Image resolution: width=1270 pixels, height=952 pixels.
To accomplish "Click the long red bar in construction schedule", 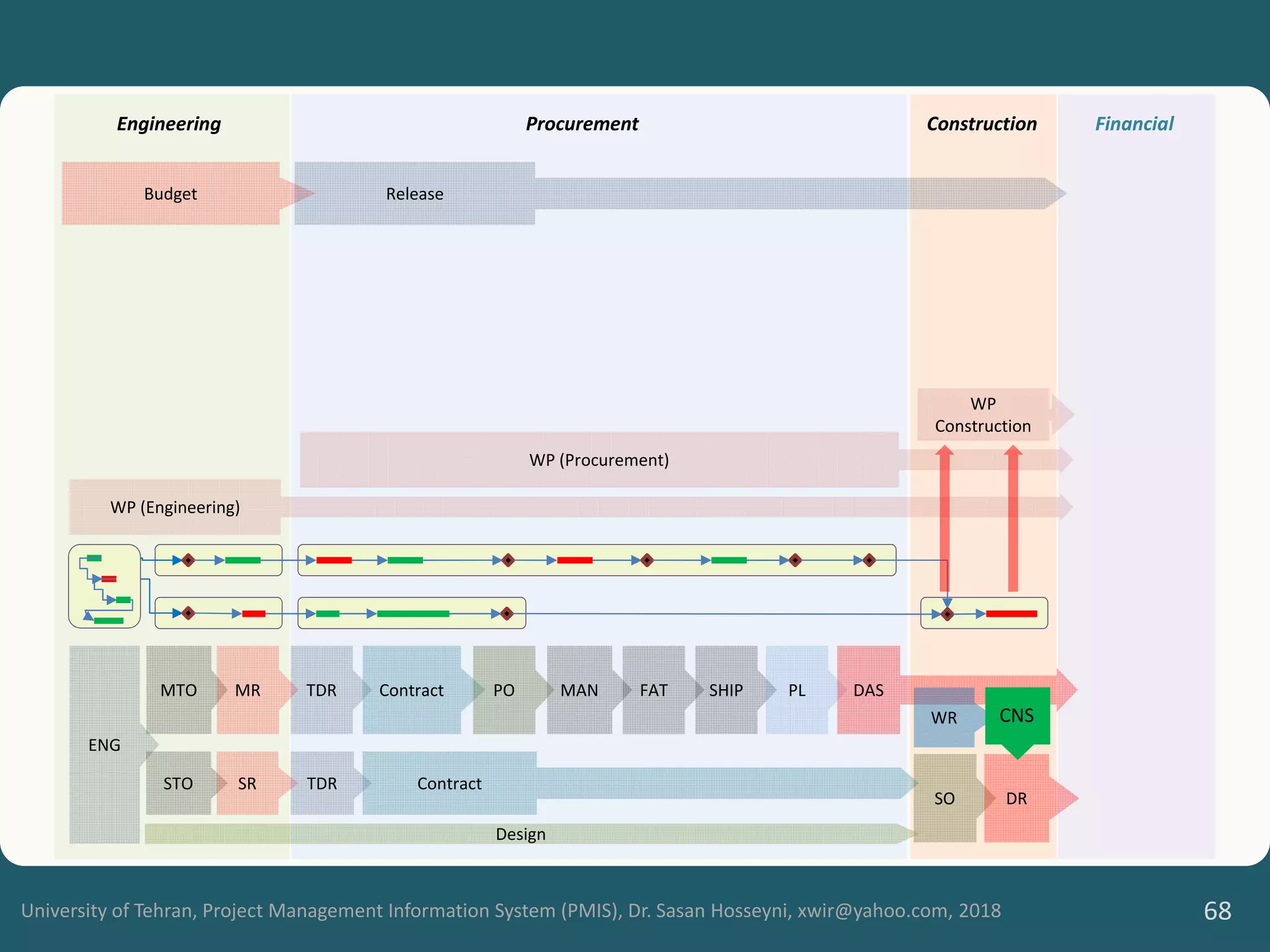I will coord(1011,614).
